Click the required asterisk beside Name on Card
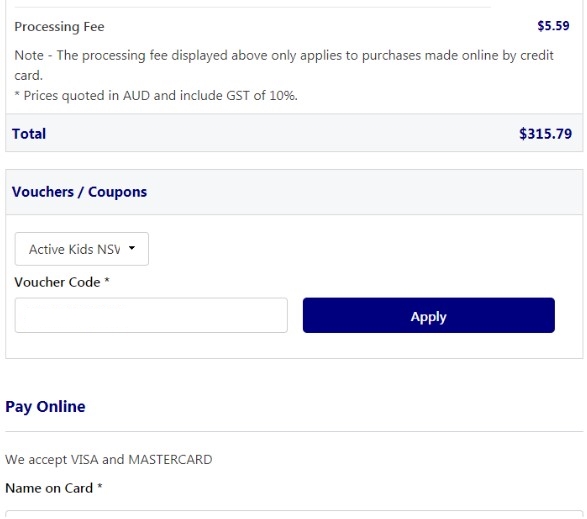This screenshot has width=587, height=519. pyautogui.click(x=100, y=486)
